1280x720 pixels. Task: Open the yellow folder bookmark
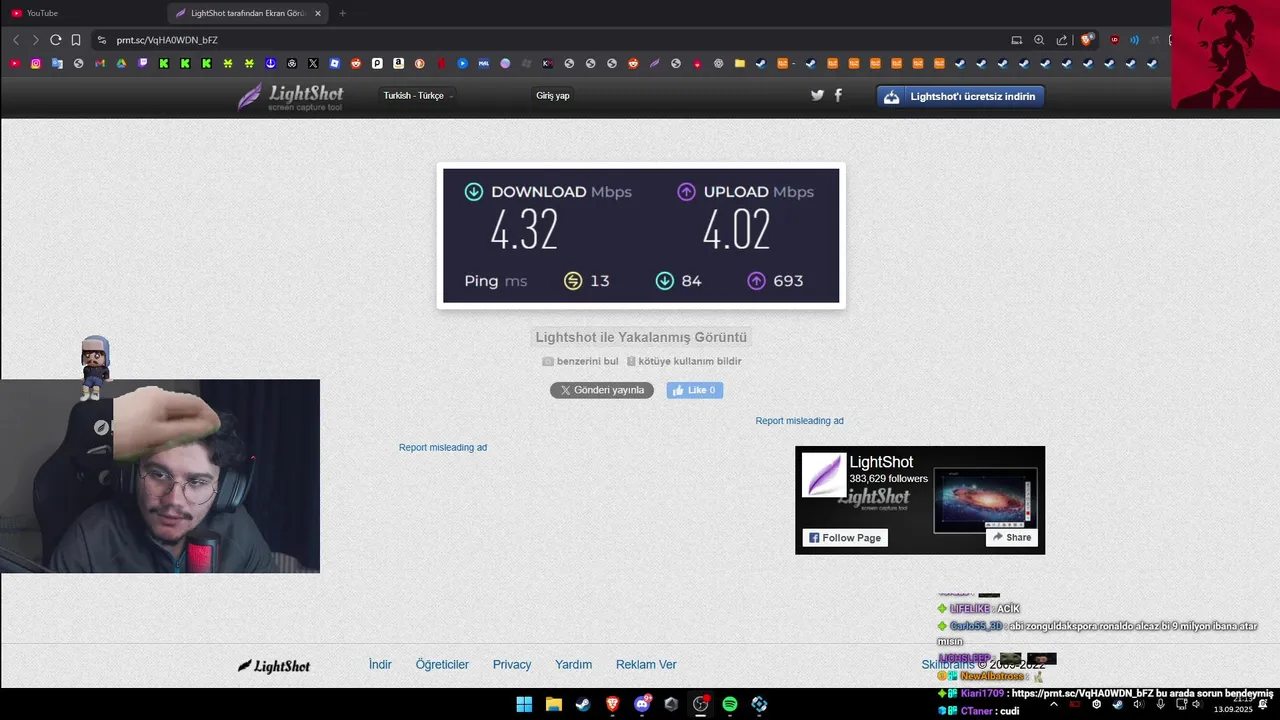pyautogui.click(x=740, y=63)
